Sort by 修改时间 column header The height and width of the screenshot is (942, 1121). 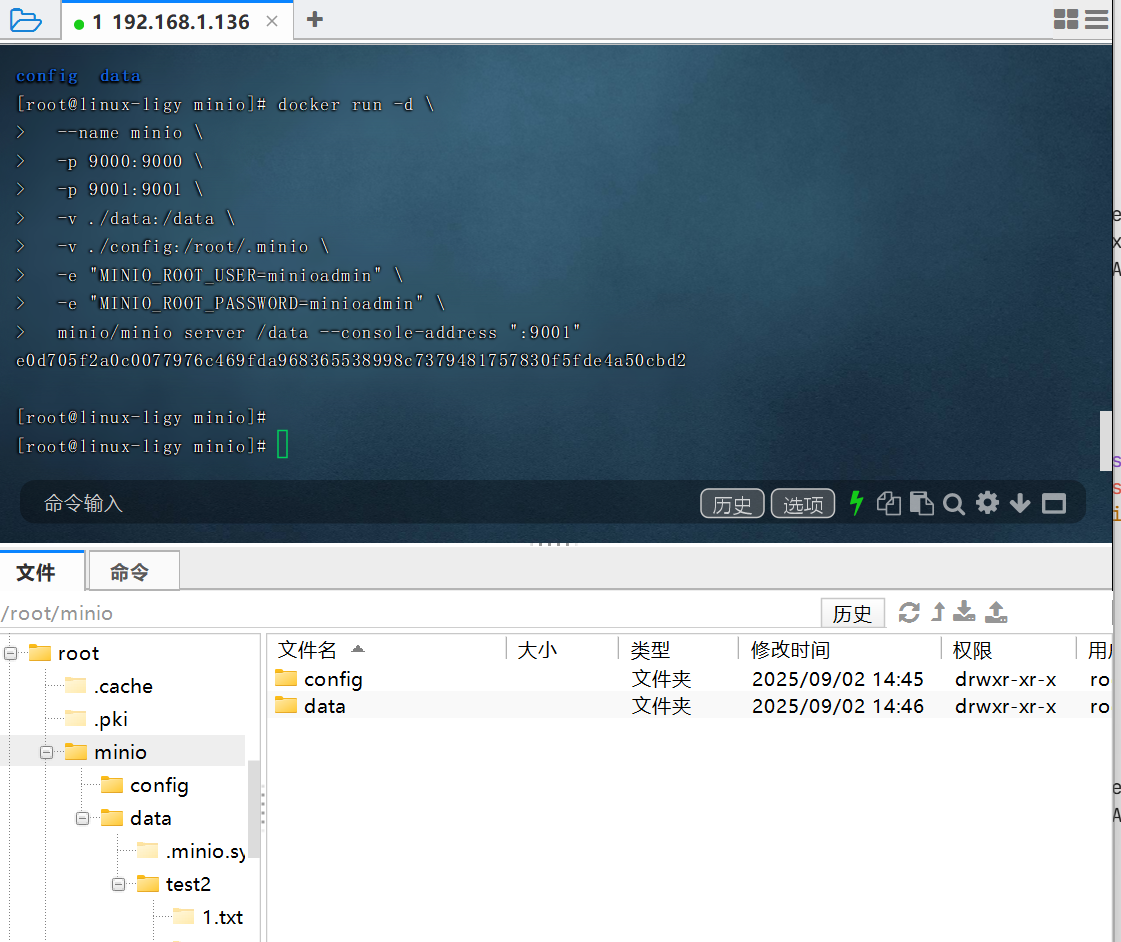(x=840, y=650)
